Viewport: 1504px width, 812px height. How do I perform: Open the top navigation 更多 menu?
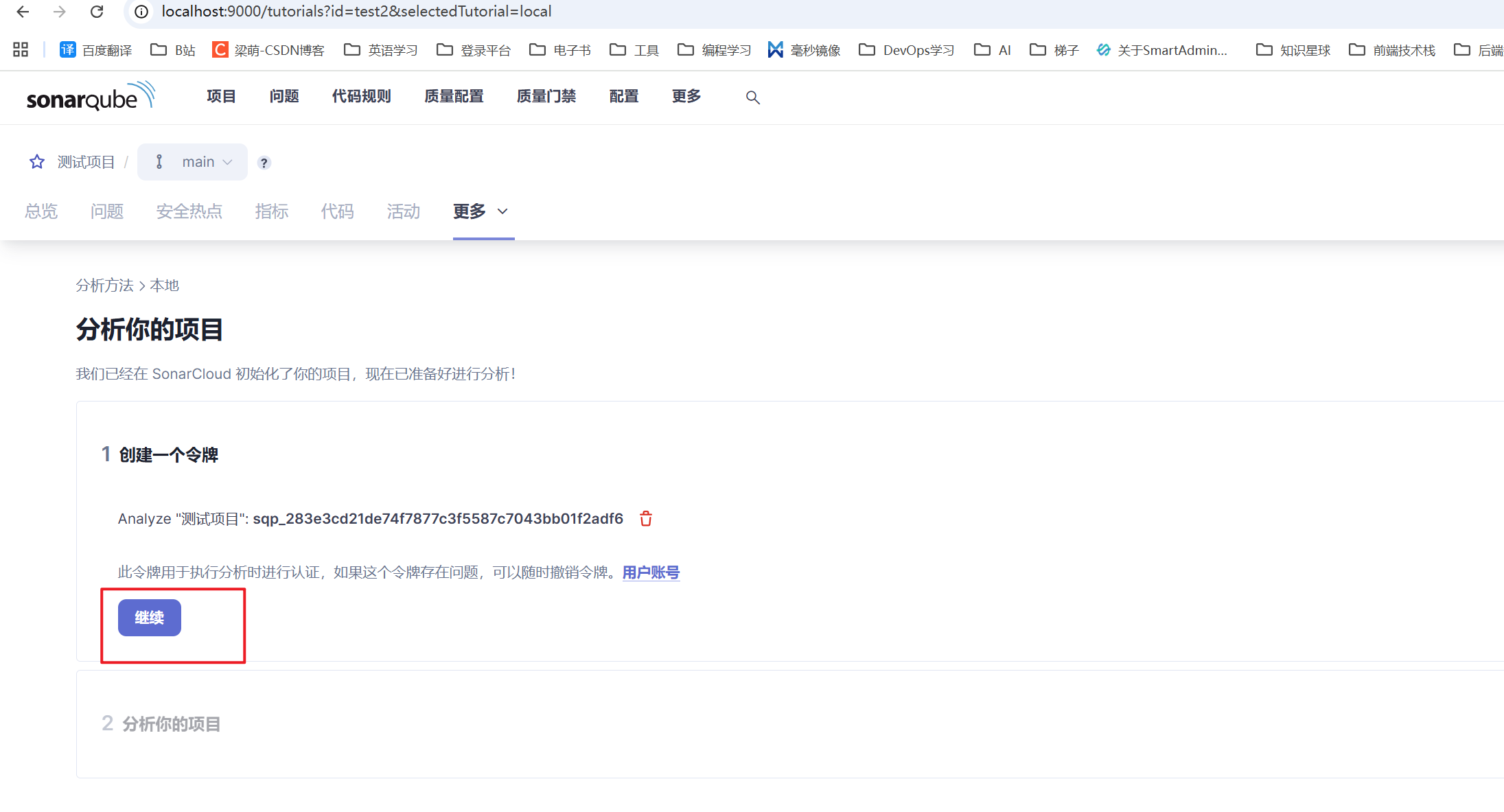(x=686, y=96)
